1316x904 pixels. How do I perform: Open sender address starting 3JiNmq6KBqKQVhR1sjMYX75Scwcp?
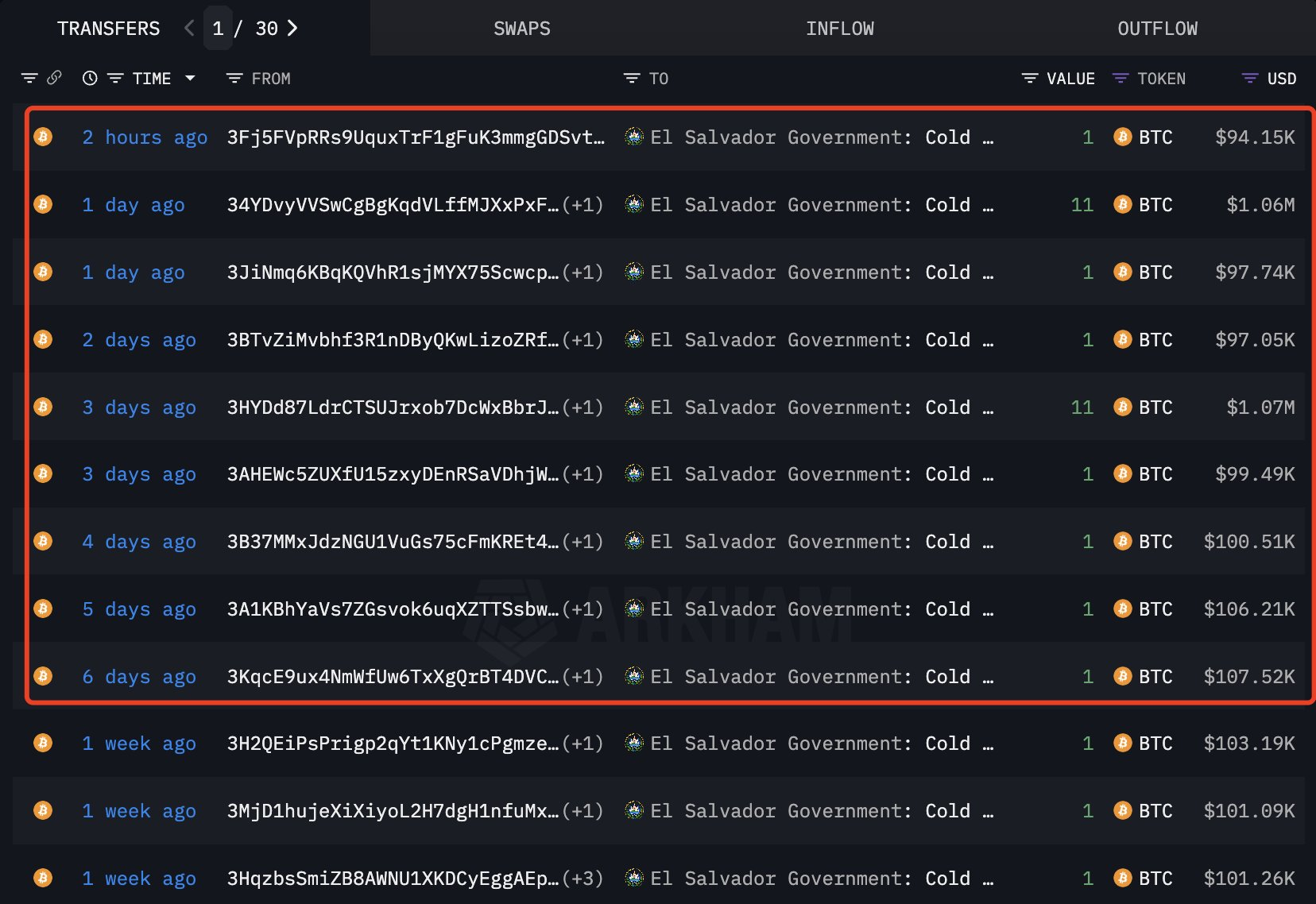[393, 272]
